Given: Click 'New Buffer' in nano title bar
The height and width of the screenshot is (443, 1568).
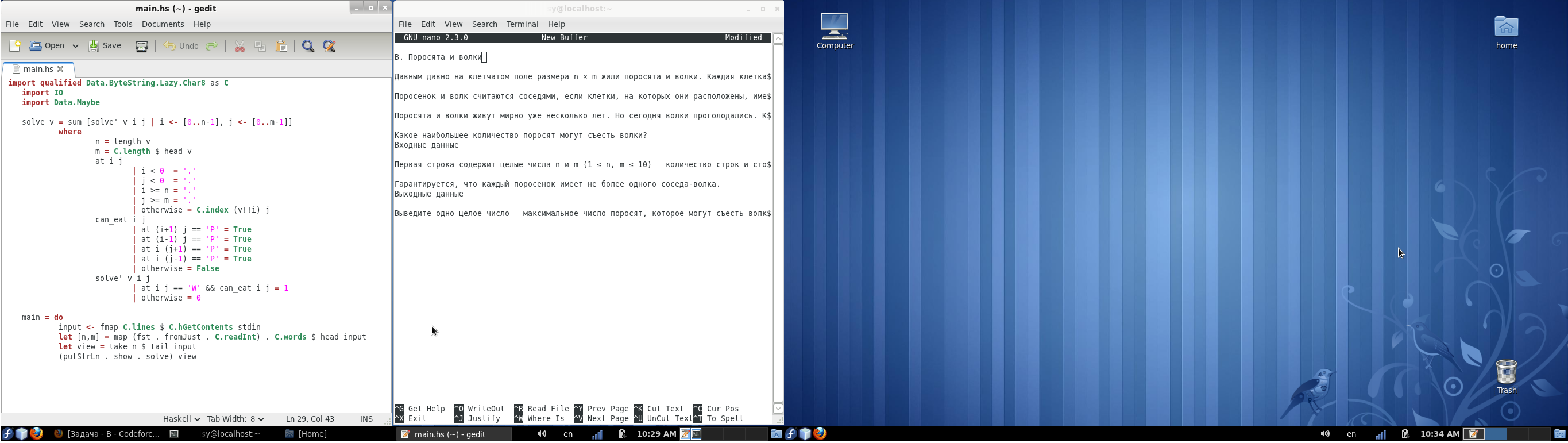Looking at the screenshot, I should click(565, 38).
